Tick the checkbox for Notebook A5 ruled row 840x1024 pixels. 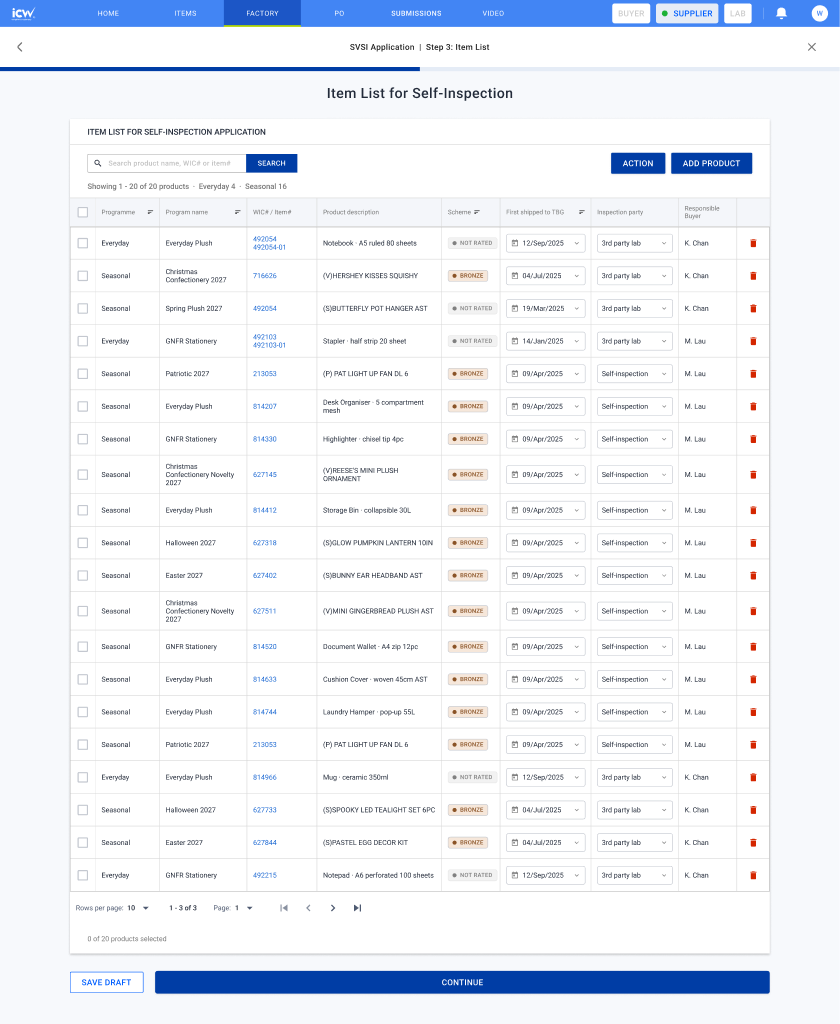click(83, 243)
